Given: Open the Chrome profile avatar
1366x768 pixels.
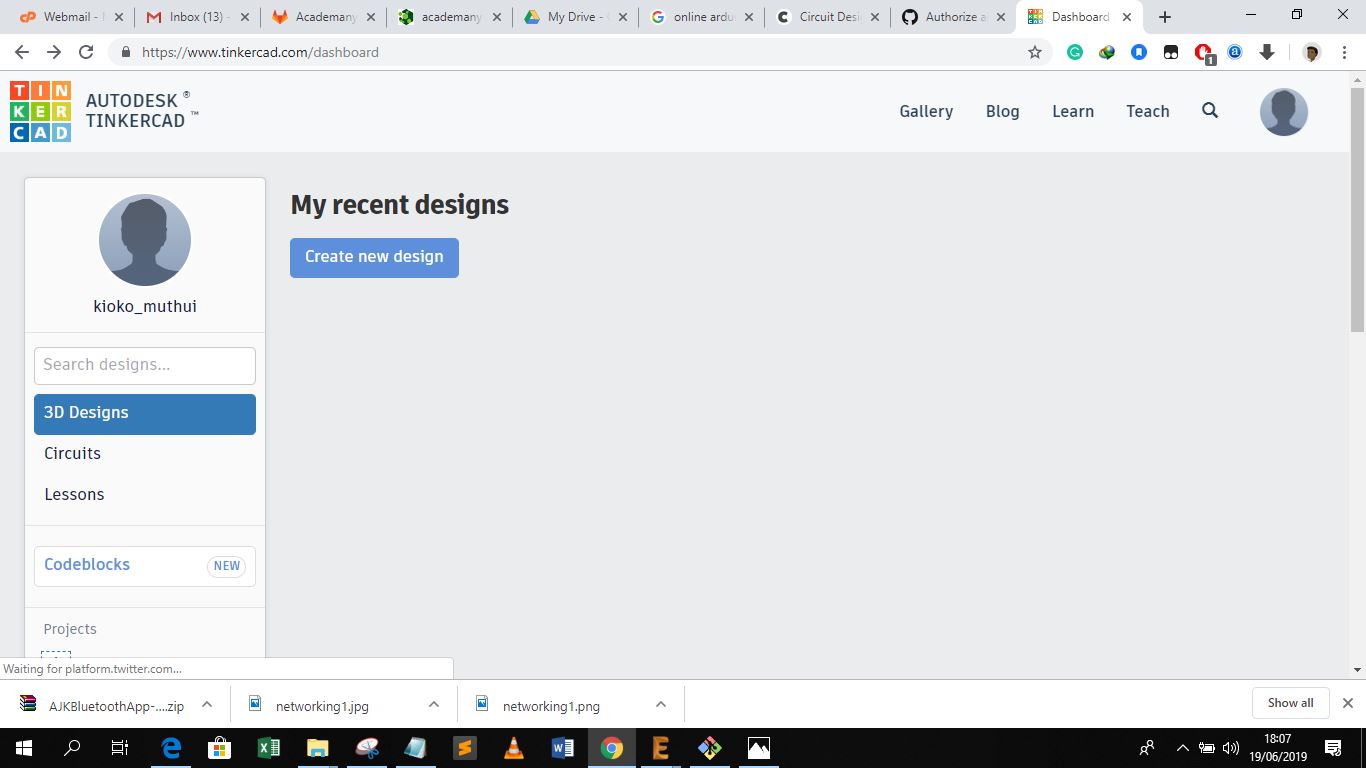Looking at the screenshot, I should click(1312, 52).
